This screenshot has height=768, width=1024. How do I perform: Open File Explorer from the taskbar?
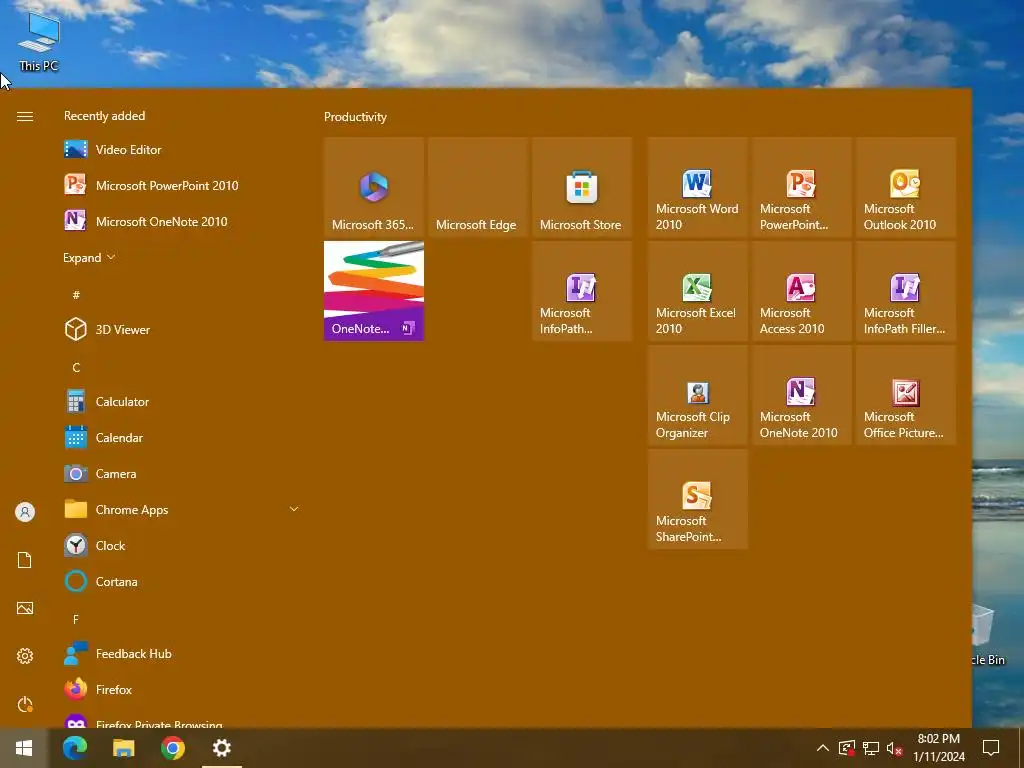123,748
